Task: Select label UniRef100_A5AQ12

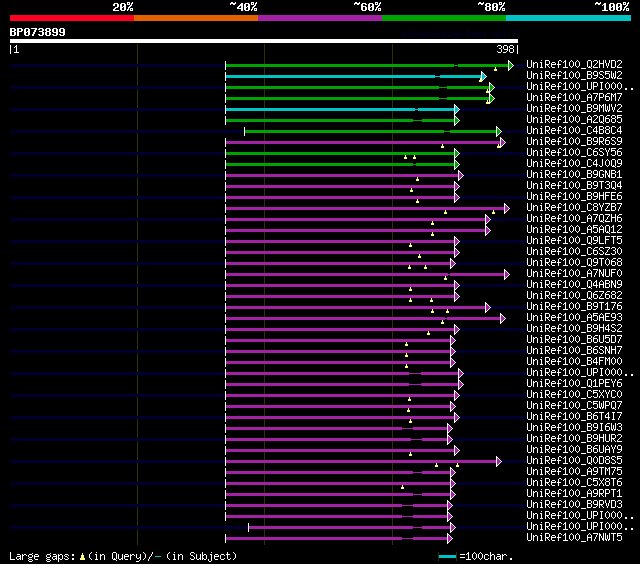Action: (x=574, y=229)
